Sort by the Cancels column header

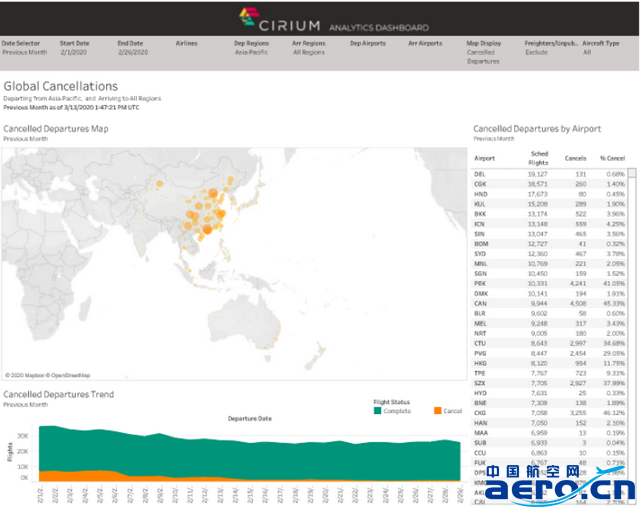576,158
